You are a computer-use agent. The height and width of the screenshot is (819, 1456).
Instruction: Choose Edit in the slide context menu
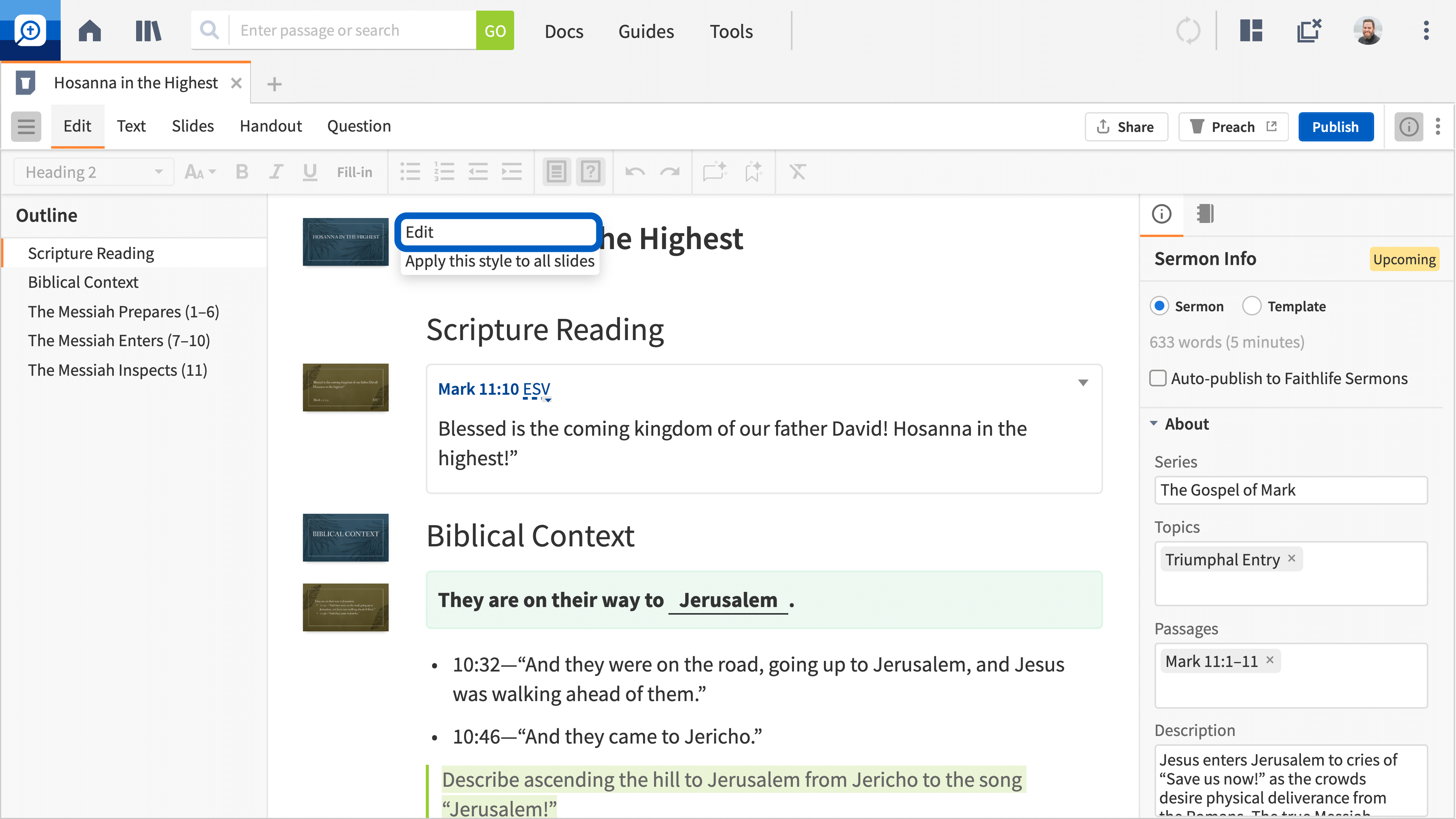coord(498,232)
